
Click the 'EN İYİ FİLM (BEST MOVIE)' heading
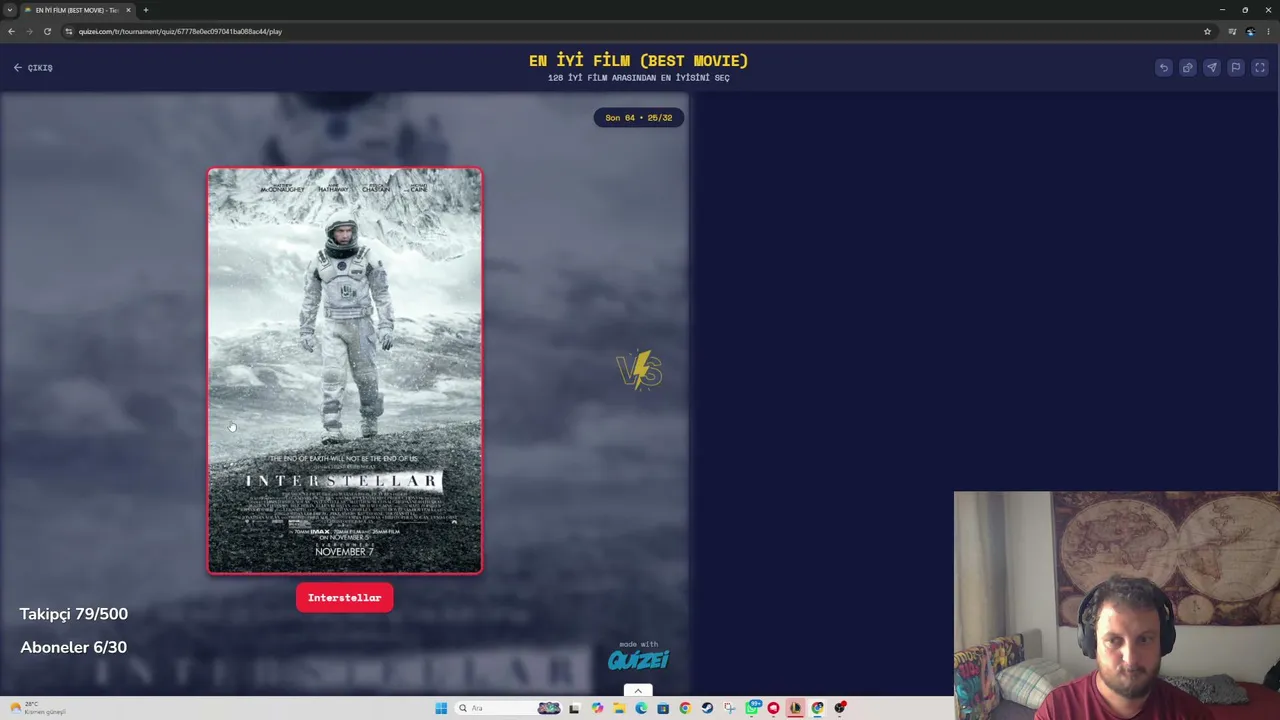click(x=639, y=61)
